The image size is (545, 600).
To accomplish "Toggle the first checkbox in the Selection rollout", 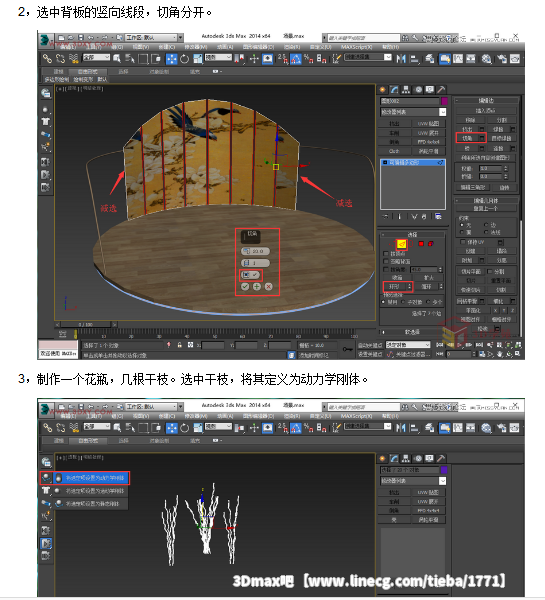I will click(x=386, y=253).
